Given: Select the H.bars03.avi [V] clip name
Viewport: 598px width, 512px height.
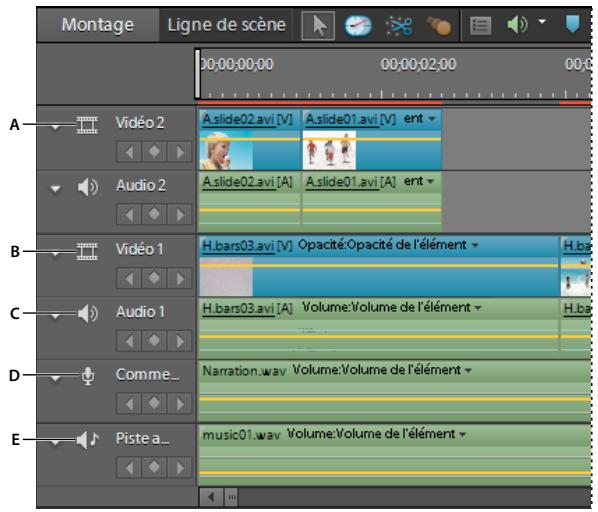Looking at the screenshot, I should pos(247,246).
